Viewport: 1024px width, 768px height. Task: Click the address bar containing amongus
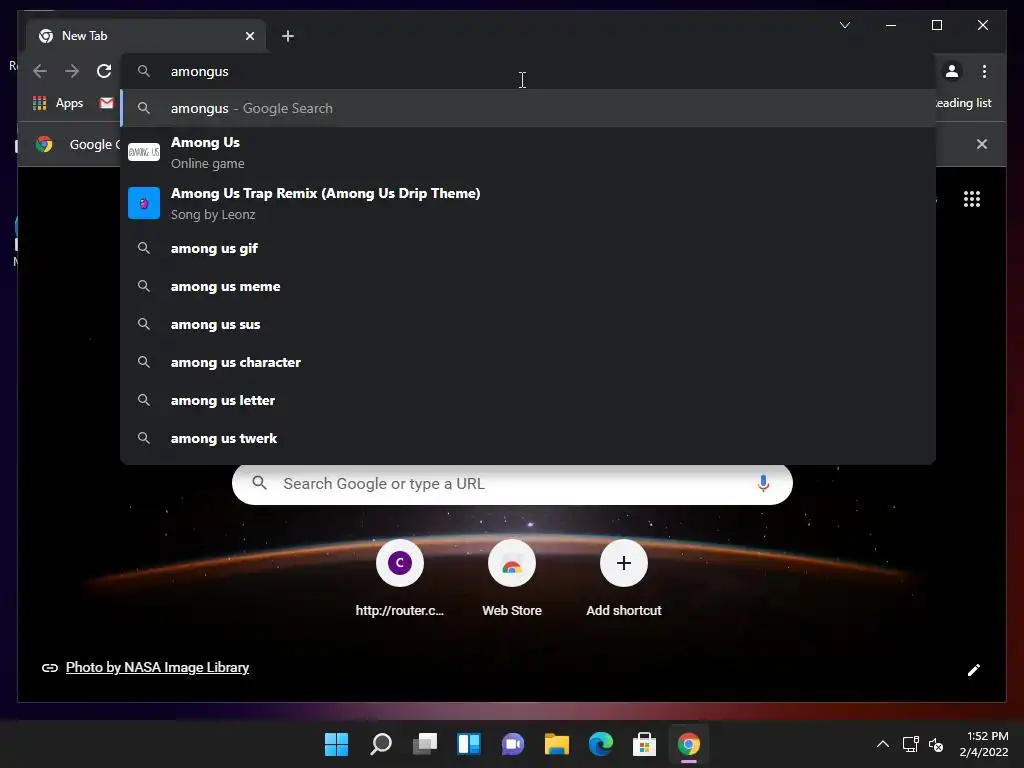point(528,71)
